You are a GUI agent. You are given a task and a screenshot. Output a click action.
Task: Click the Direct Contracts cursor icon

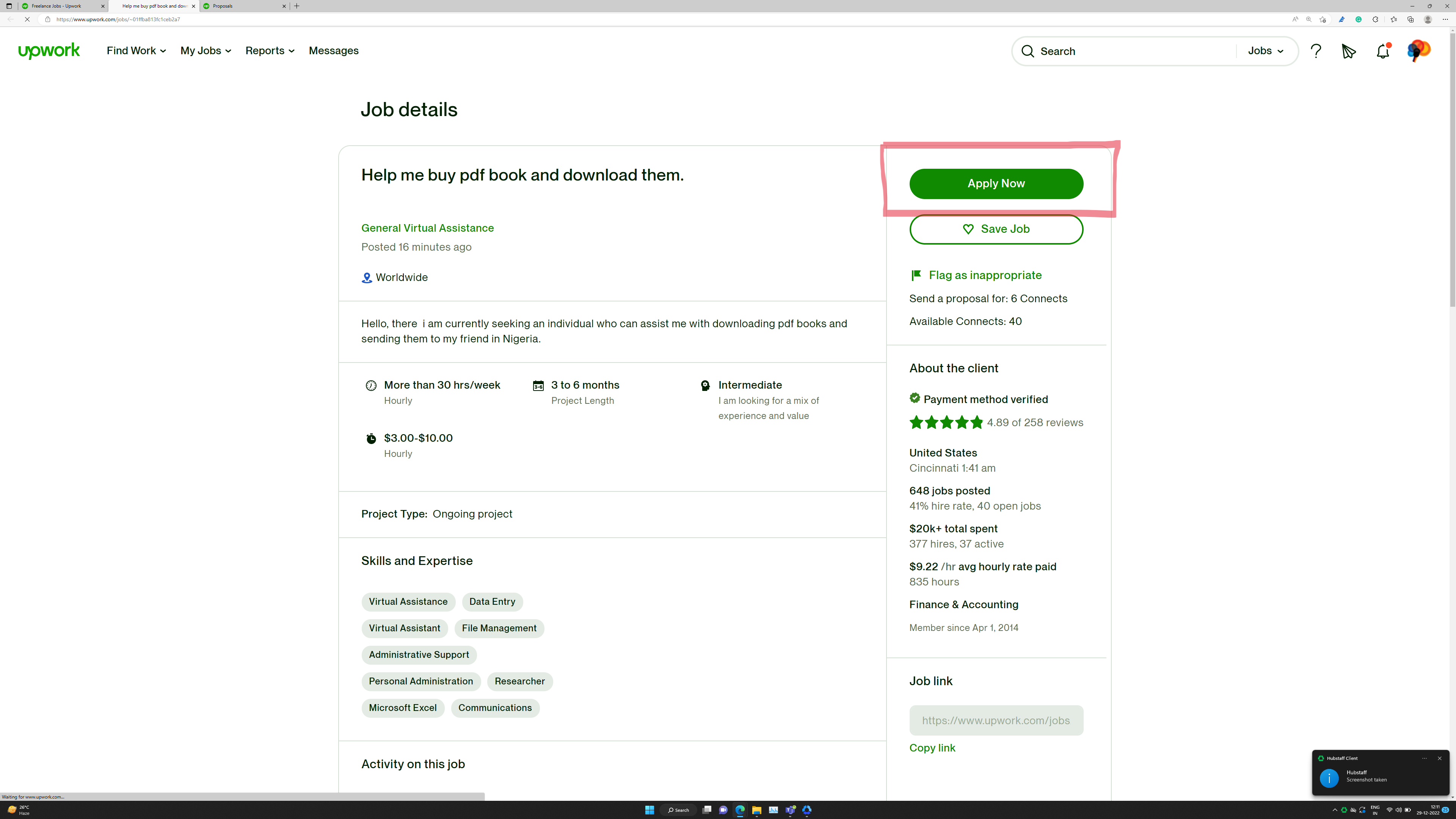pyautogui.click(x=1349, y=52)
